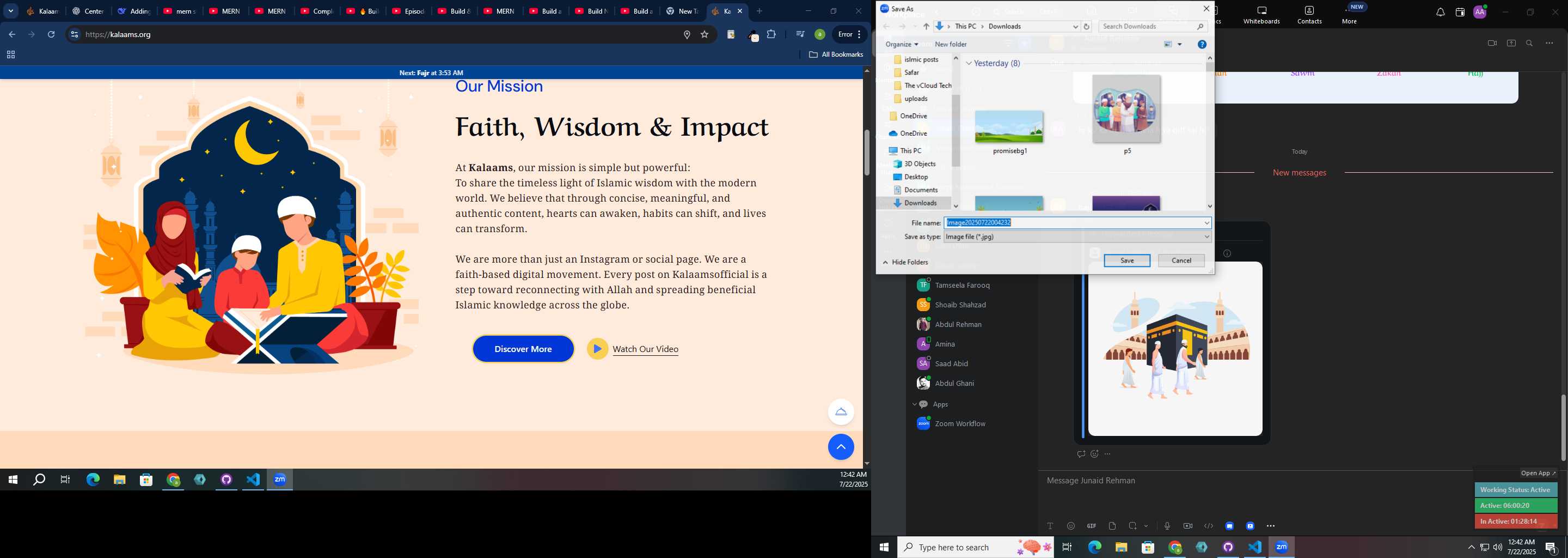Click the Open App button
Image resolution: width=1568 pixels, height=558 pixels.
click(1538, 474)
